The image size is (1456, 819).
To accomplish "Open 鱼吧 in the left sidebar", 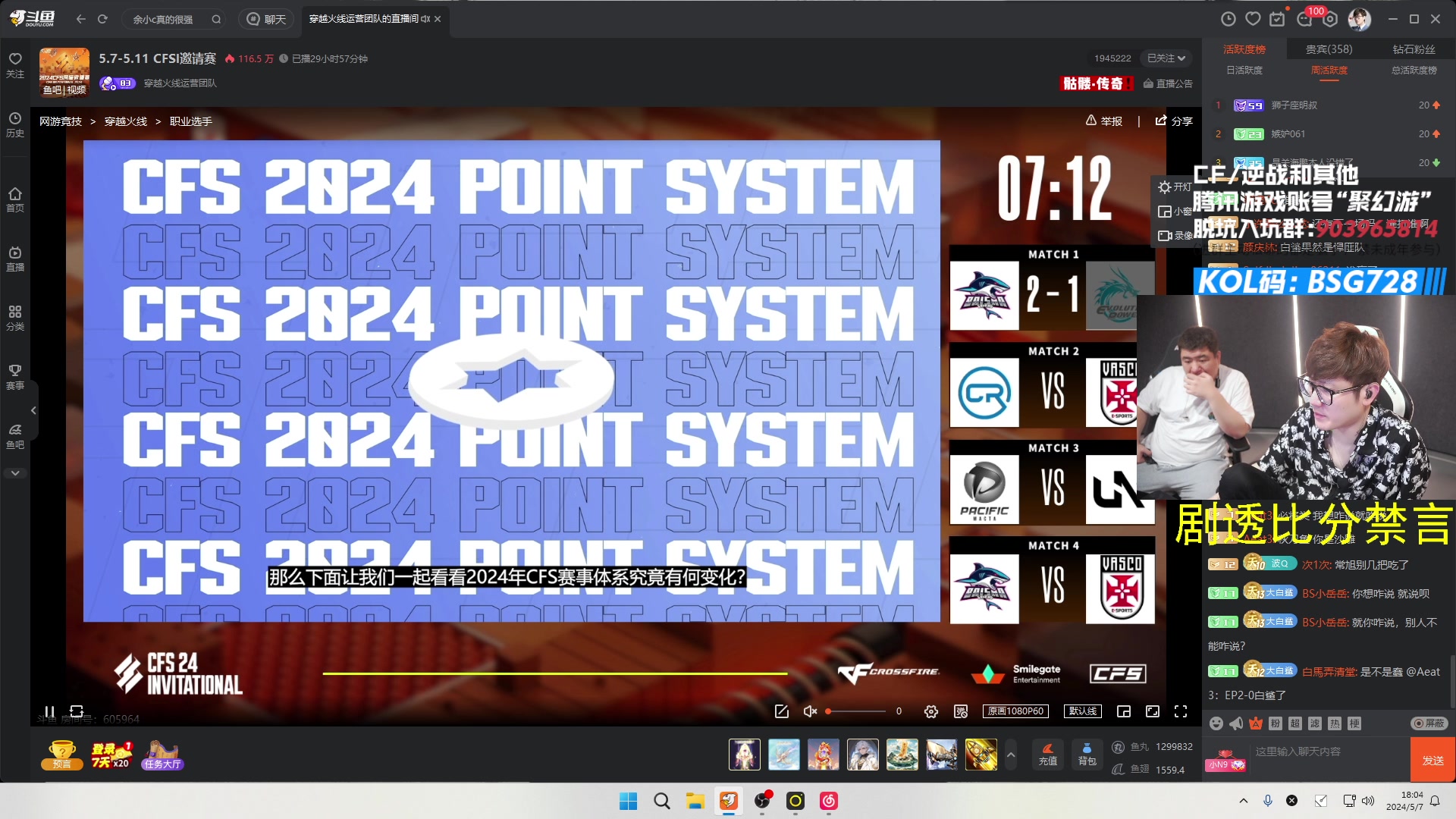I will [15, 437].
